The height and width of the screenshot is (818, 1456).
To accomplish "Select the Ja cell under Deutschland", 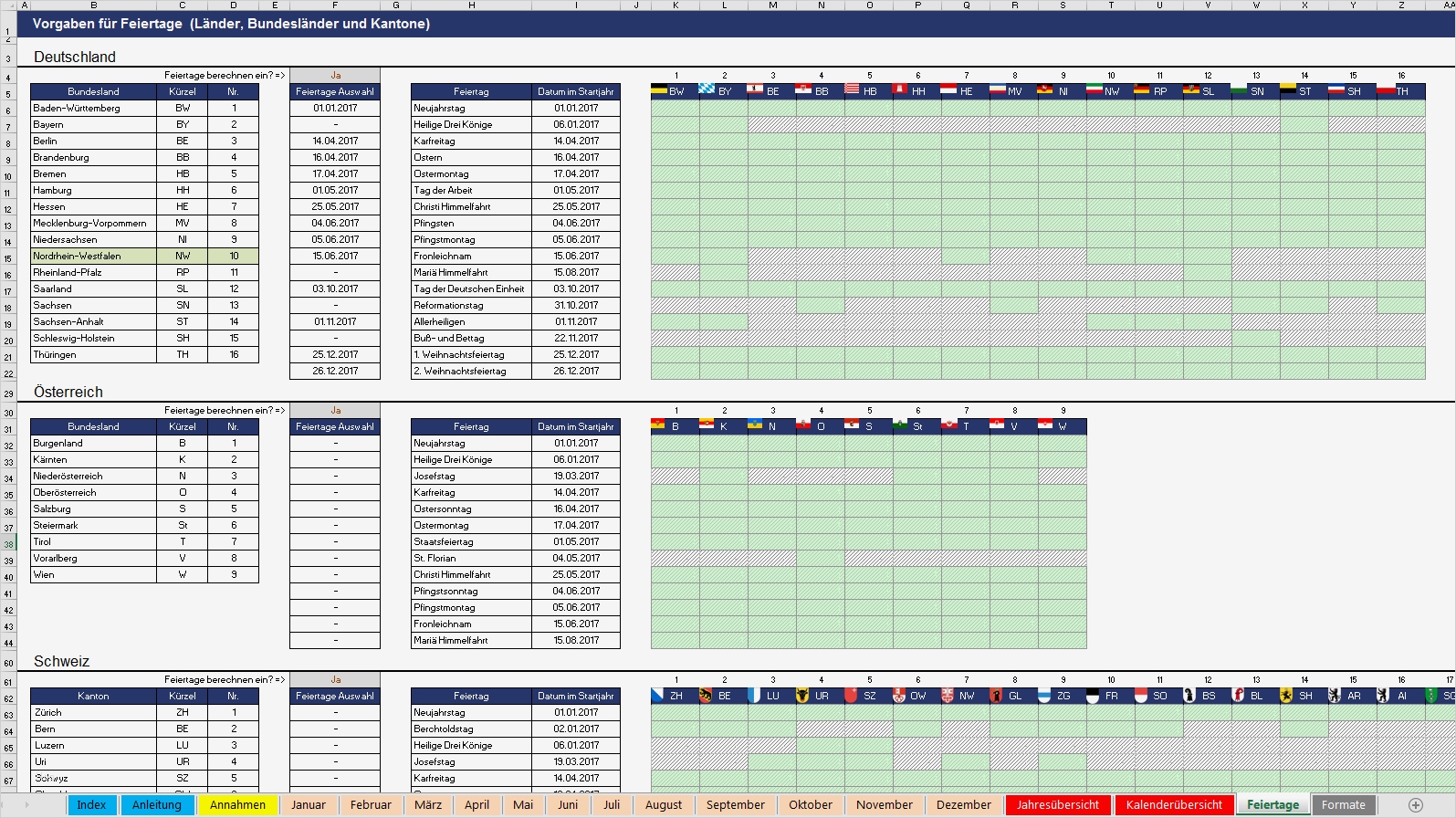I will coord(335,75).
